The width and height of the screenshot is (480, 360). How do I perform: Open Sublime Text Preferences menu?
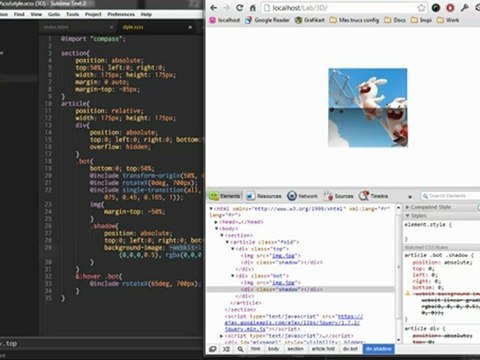(121, 14)
